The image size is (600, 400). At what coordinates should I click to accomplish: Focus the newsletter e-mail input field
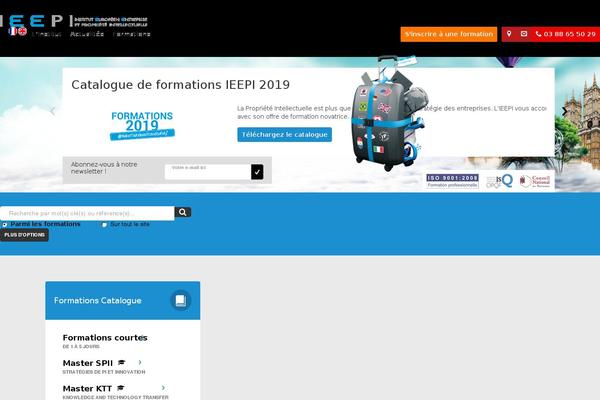coord(207,172)
